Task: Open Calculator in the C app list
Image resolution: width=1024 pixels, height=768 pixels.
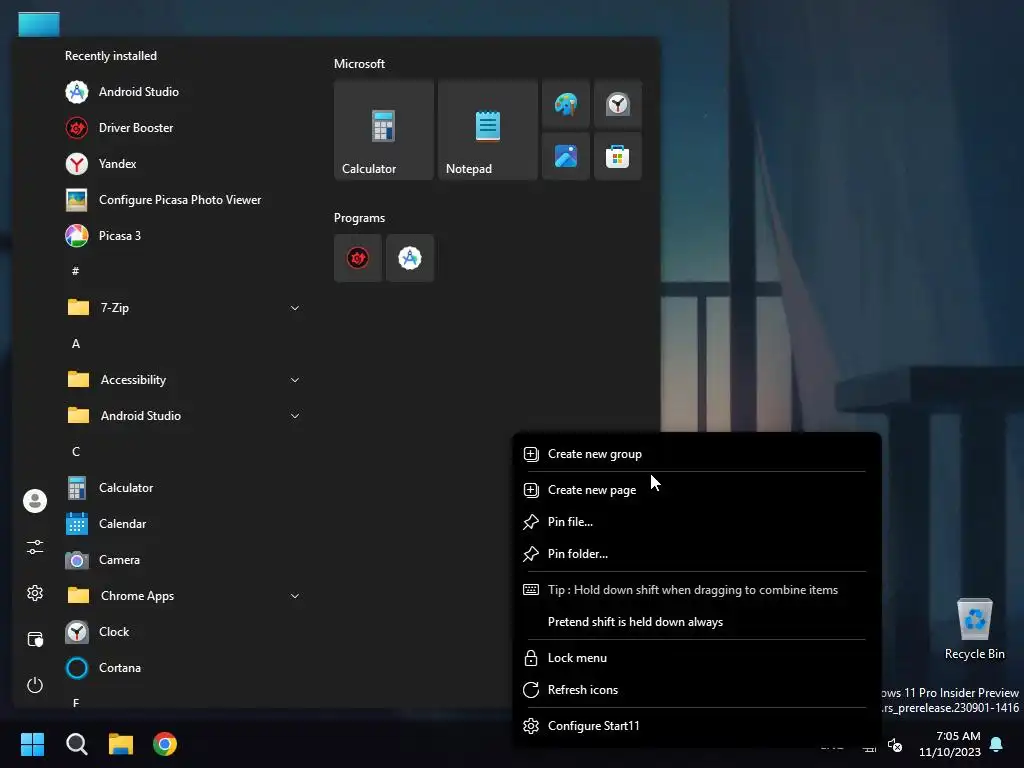Action: 109,488
